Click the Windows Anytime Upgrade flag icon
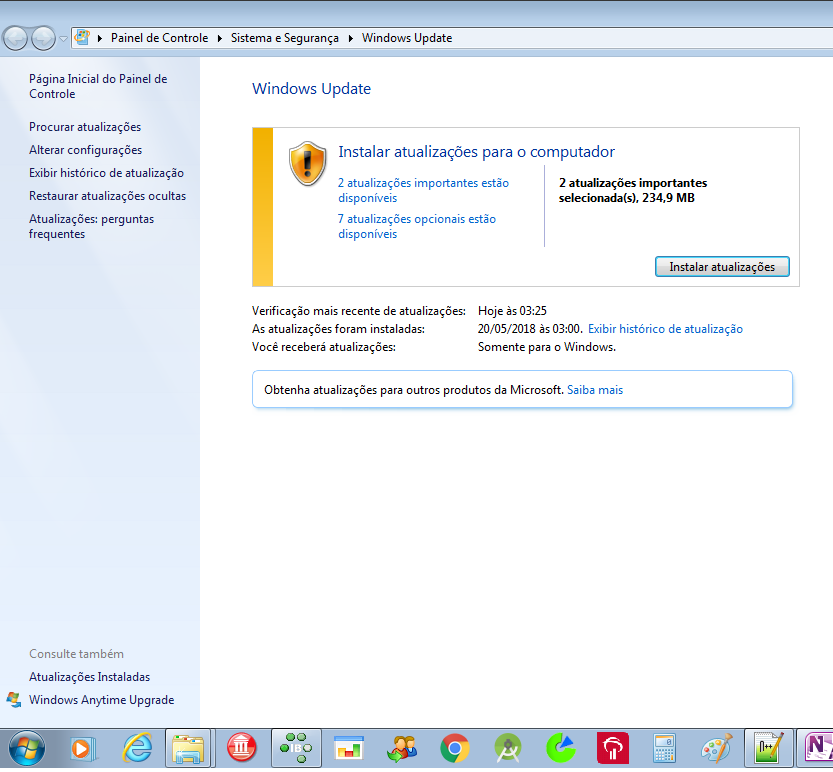833x772 pixels. (x=14, y=700)
